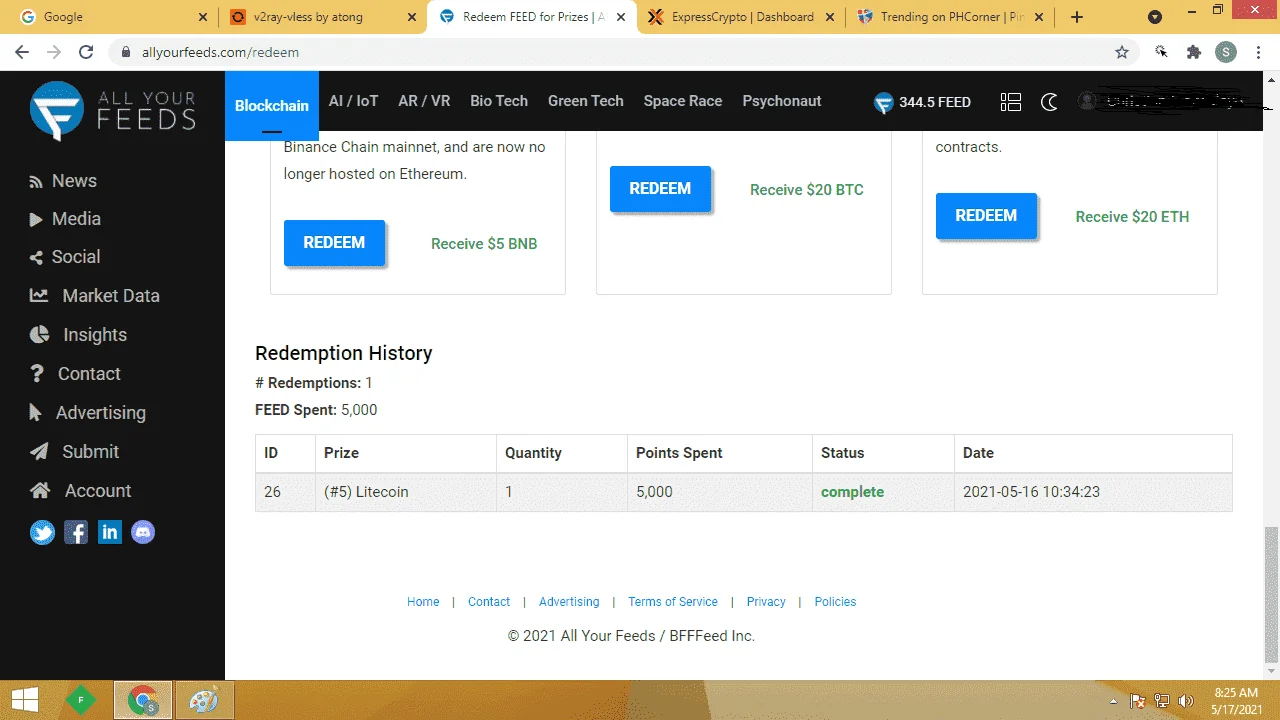Open the Home footer link
Screen dimensions: 1280x720
[423, 602]
